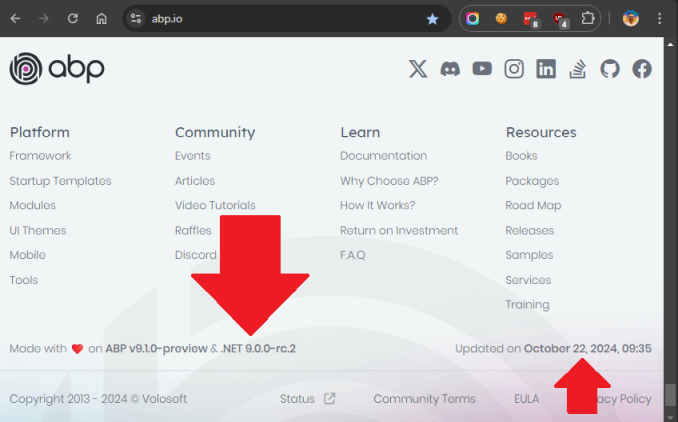Open the browser home page

click(101, 19)
